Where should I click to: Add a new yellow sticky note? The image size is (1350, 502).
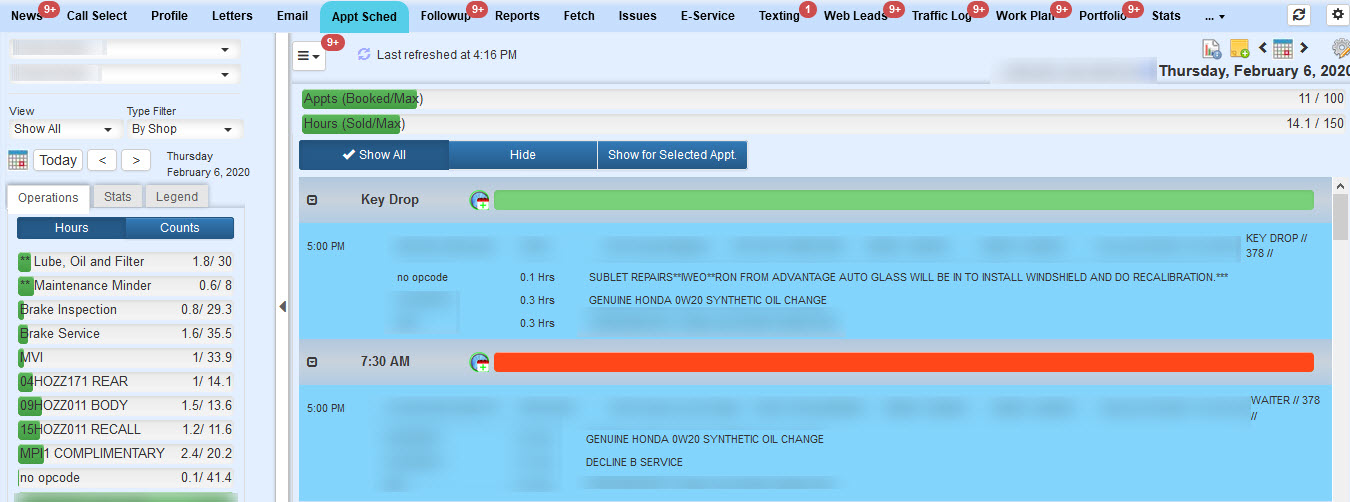click(1239, 48)
